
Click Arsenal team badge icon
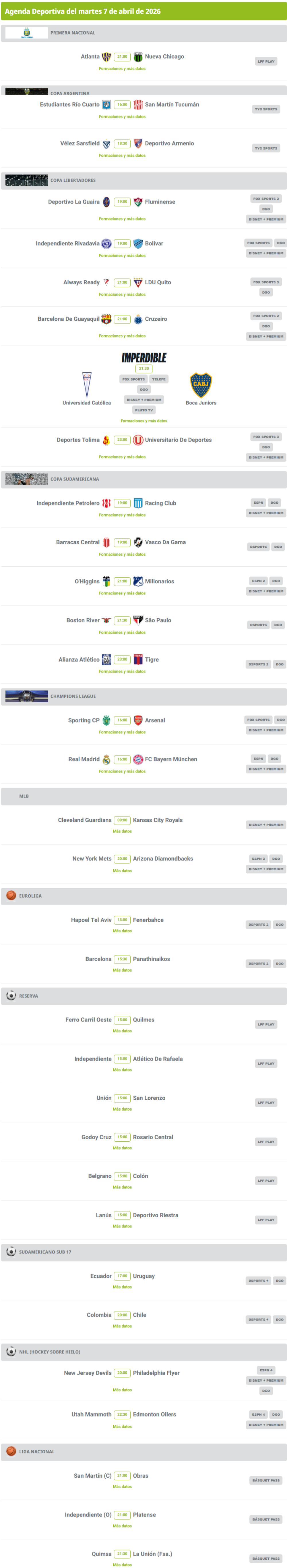click(x=138, y=720)
